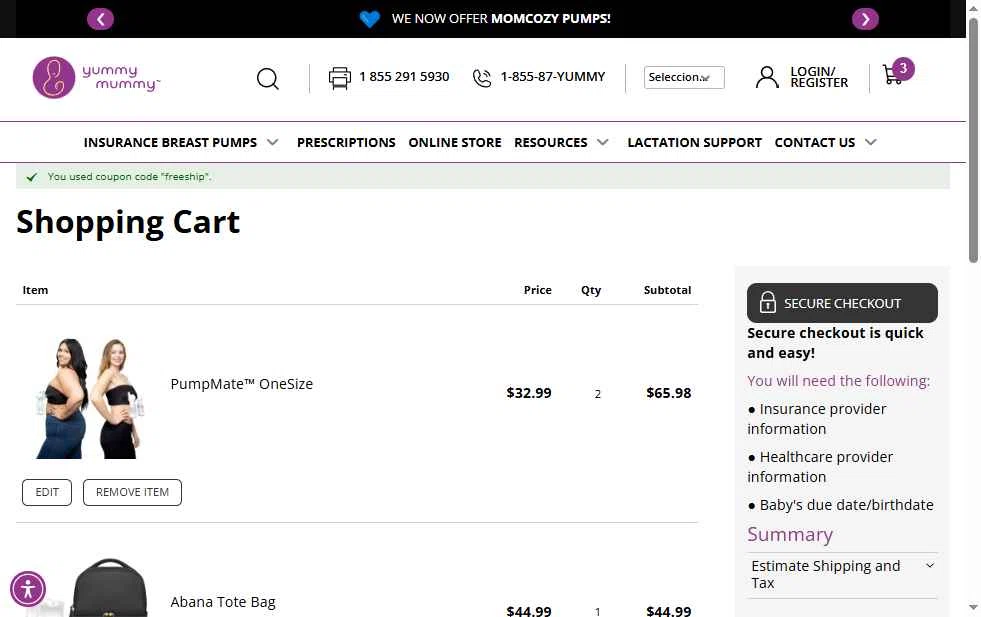Click the Summary heading
The image size is (981, 617).
[790, 535]
